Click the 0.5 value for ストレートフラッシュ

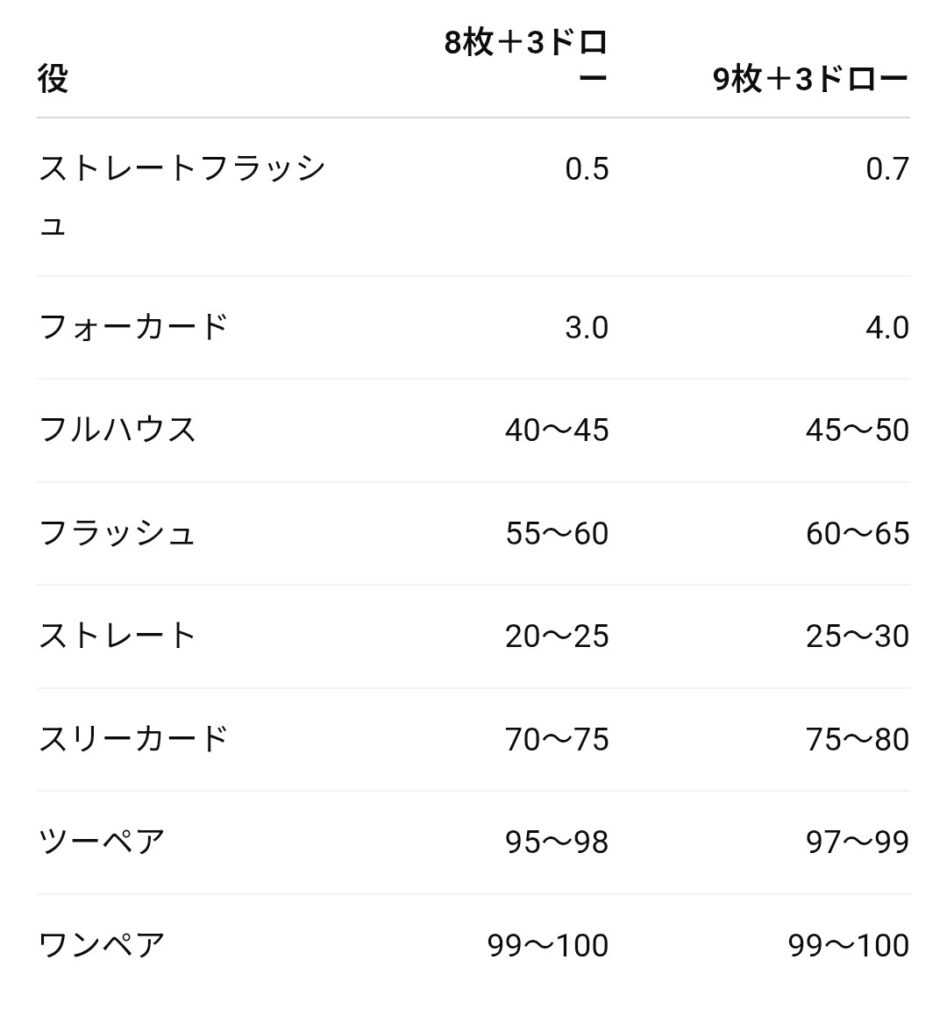[x=586, y=169]
